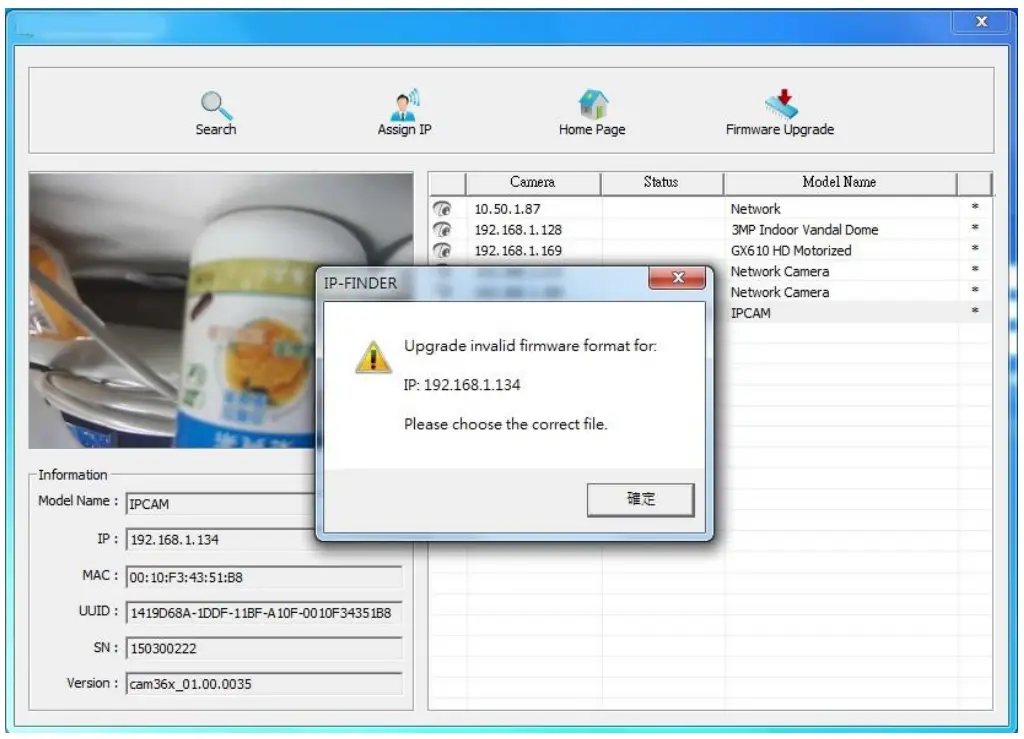Select camera 192.168.1.128 in list
Screen dimensions: 1024x739
(x=518, y=230)
